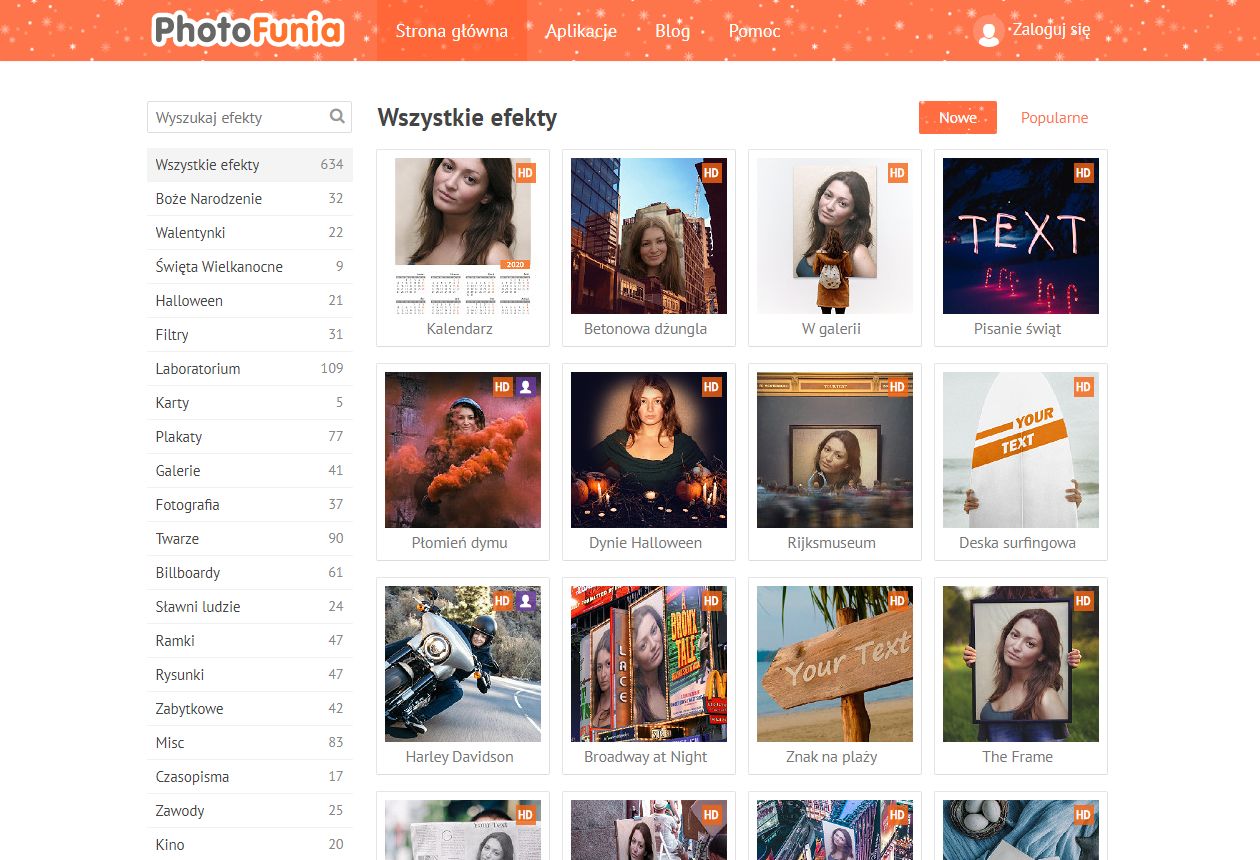Click HD badge on The Frame
Screen dimensions: 1260x860
[x=1084, y=601]
